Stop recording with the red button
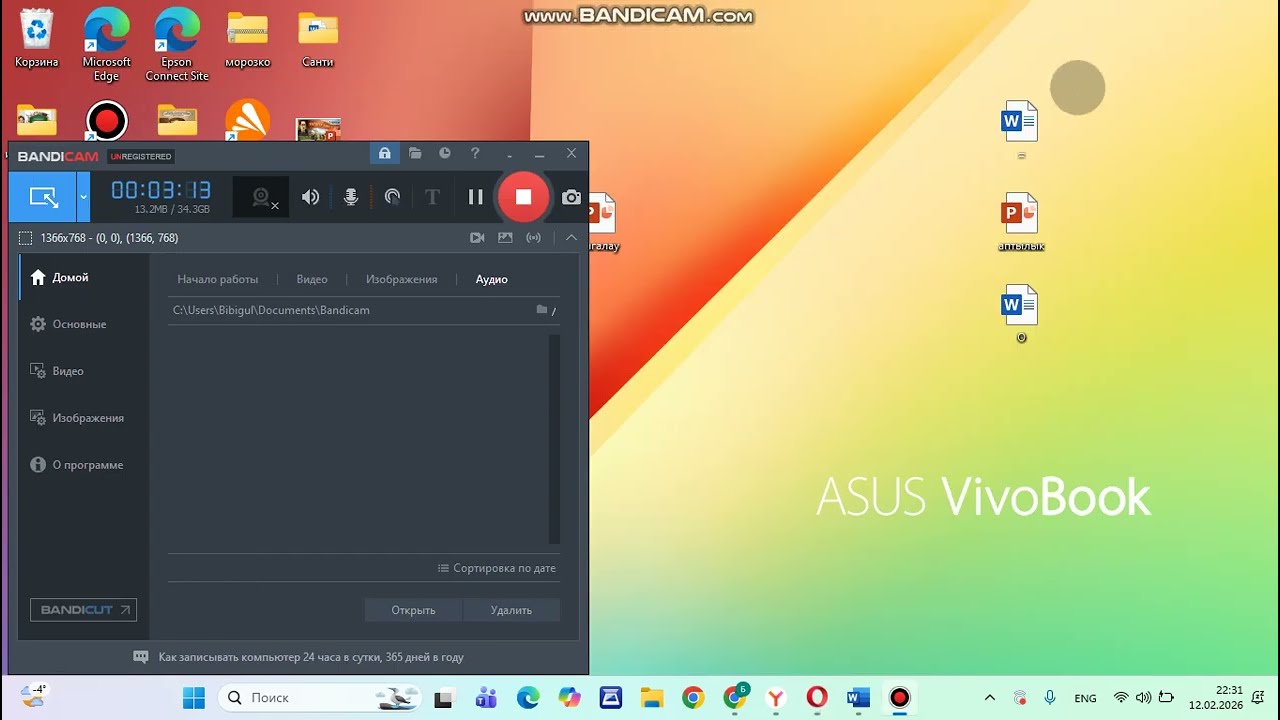1280x720 pixels. tap(523, 197)
